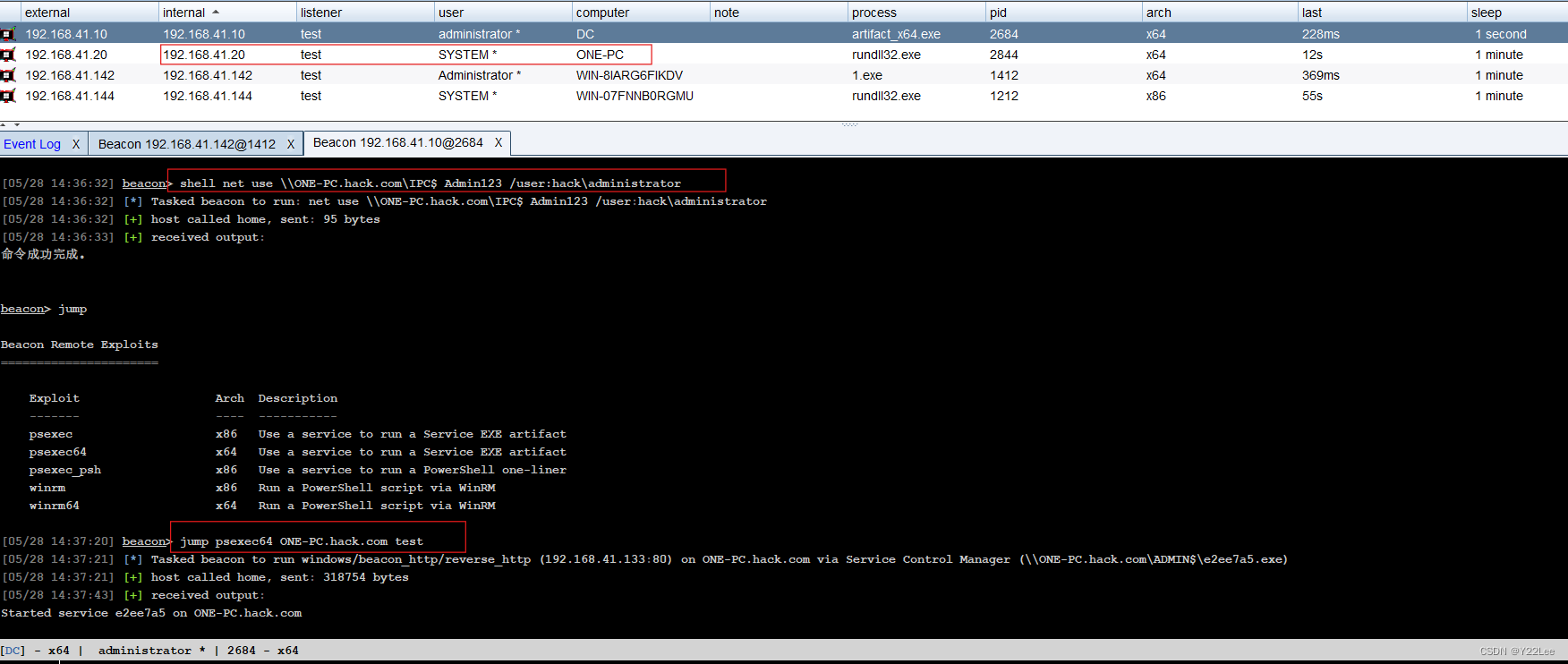Click pid 1212 cell
The width and height of the screenshot is (1568, 664).
(1004, 96)
